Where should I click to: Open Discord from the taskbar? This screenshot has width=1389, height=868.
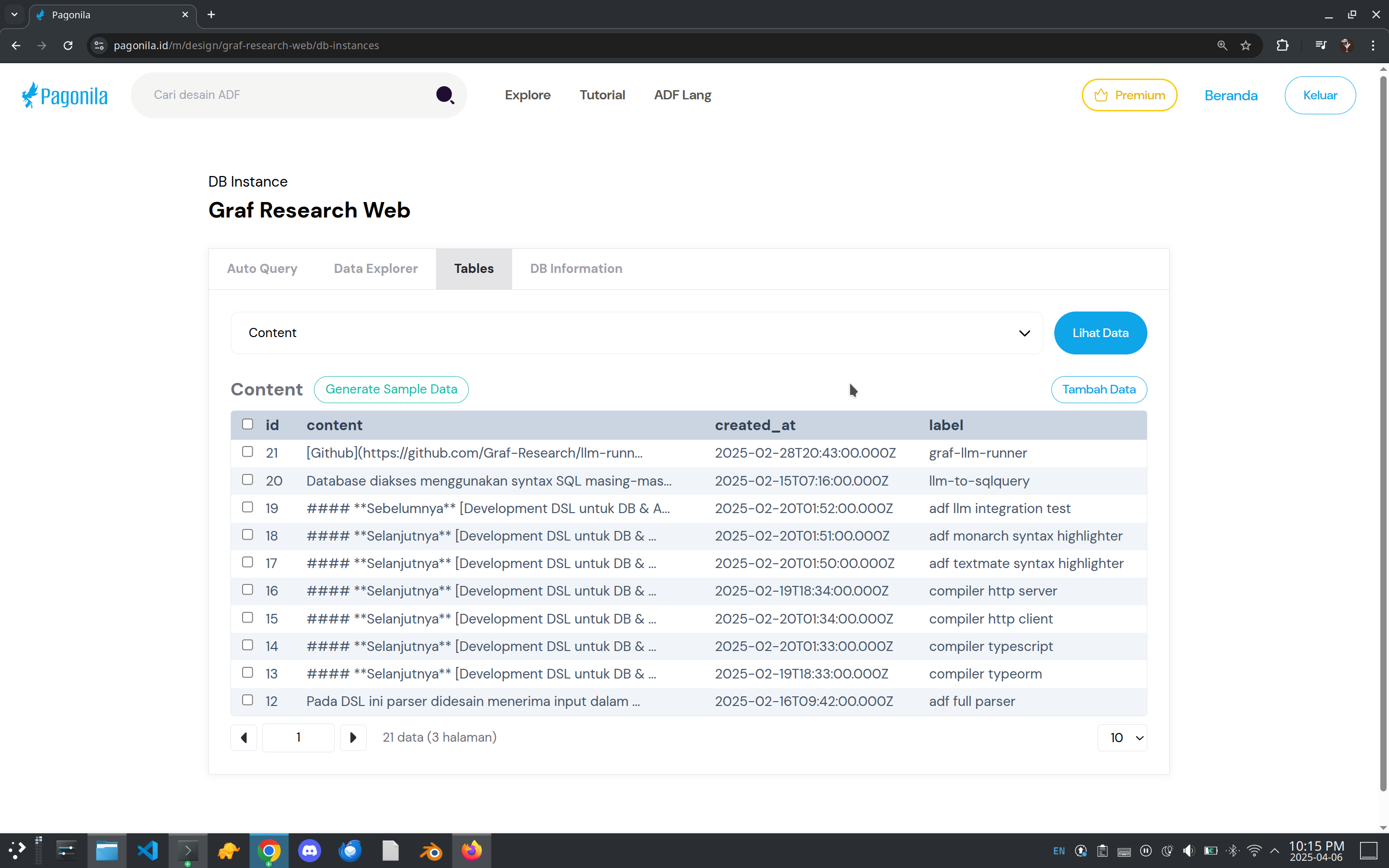tap(309, 850)
